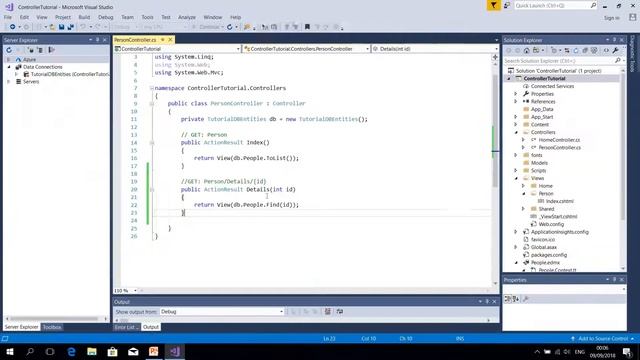
Task: Click View Code icon in Solution Explorer
Action: [606, 50]
